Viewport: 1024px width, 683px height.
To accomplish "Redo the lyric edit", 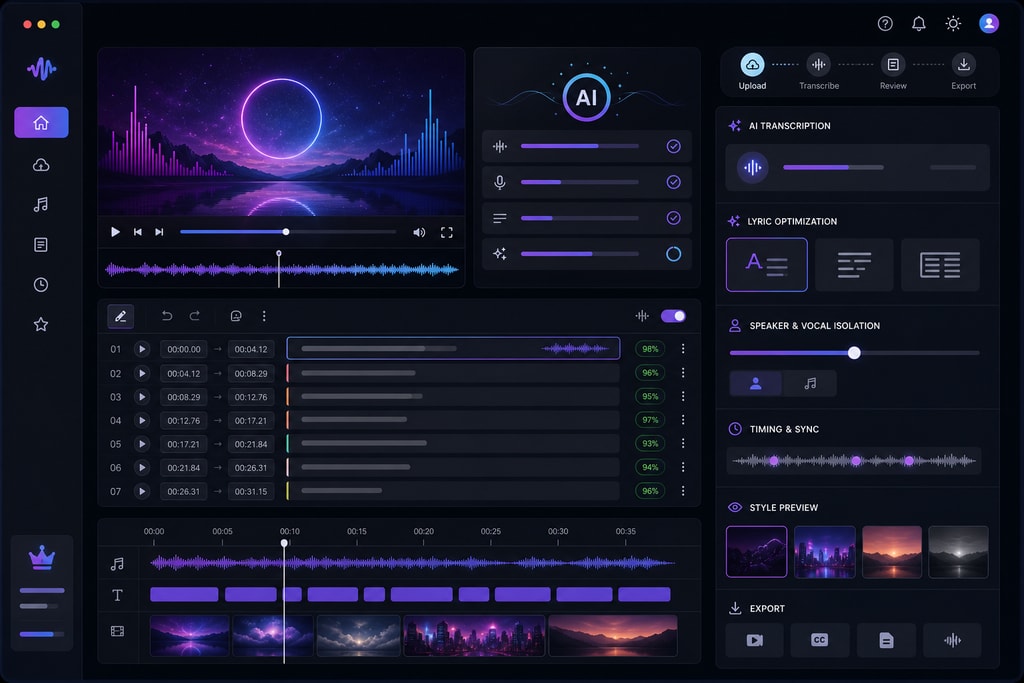I will point(195,316).
